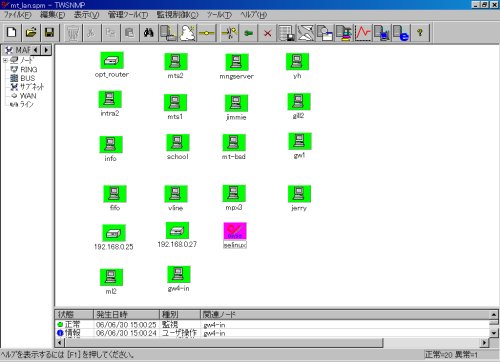Click the tab scroll right arrow beside MAP

tap(46, 50)
